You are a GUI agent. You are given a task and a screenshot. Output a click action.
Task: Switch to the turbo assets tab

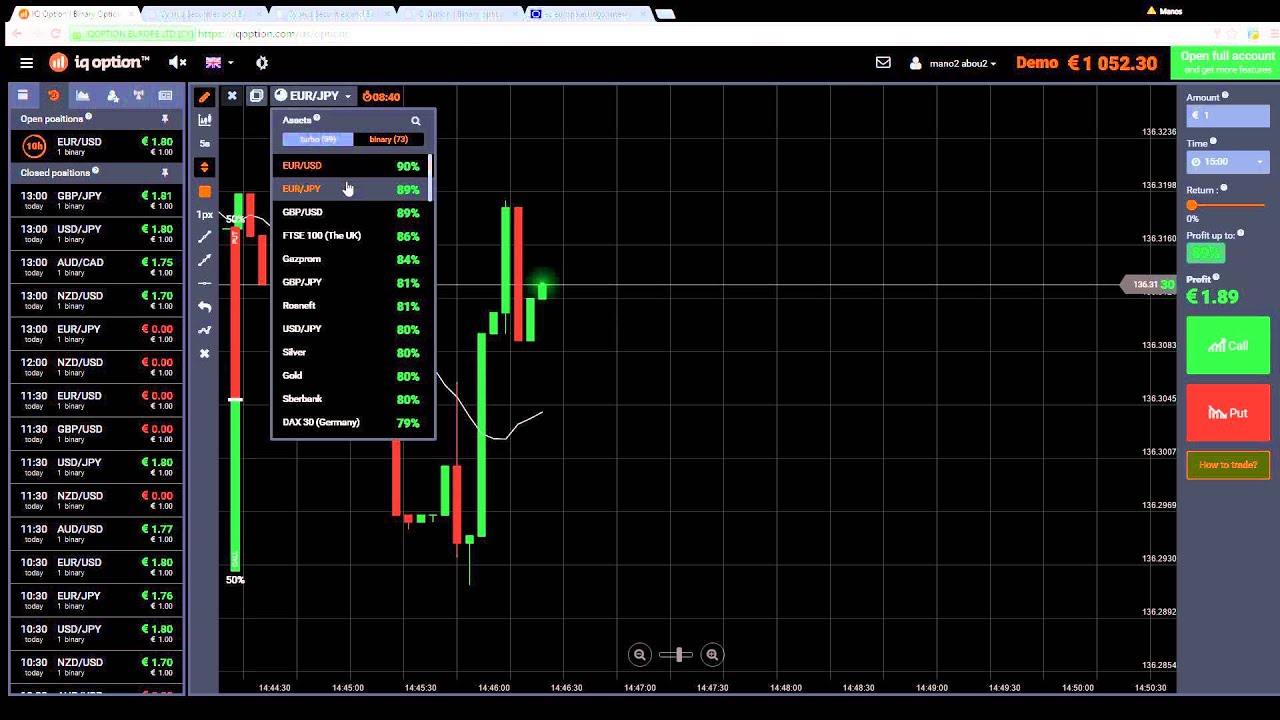tap(317, 139)
